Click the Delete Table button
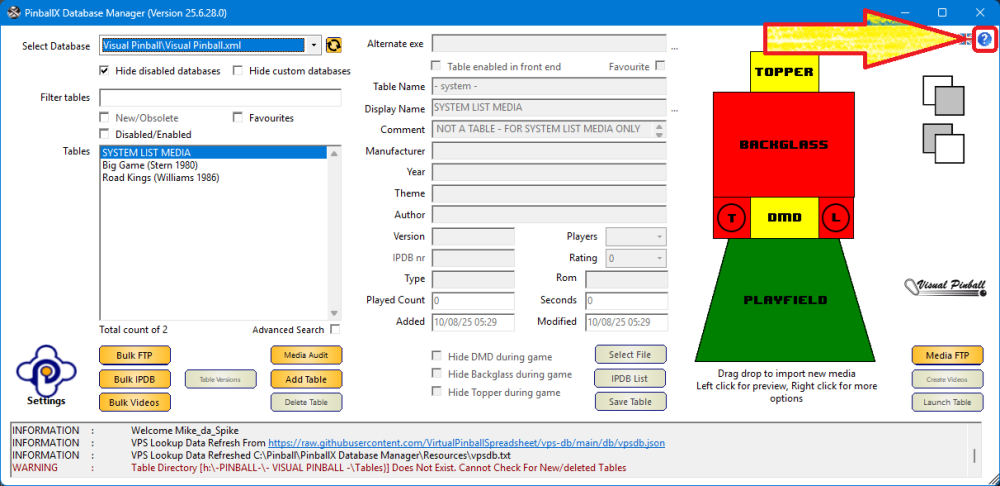Viewport: 1000px width, 486px height. tap(306, 402)
